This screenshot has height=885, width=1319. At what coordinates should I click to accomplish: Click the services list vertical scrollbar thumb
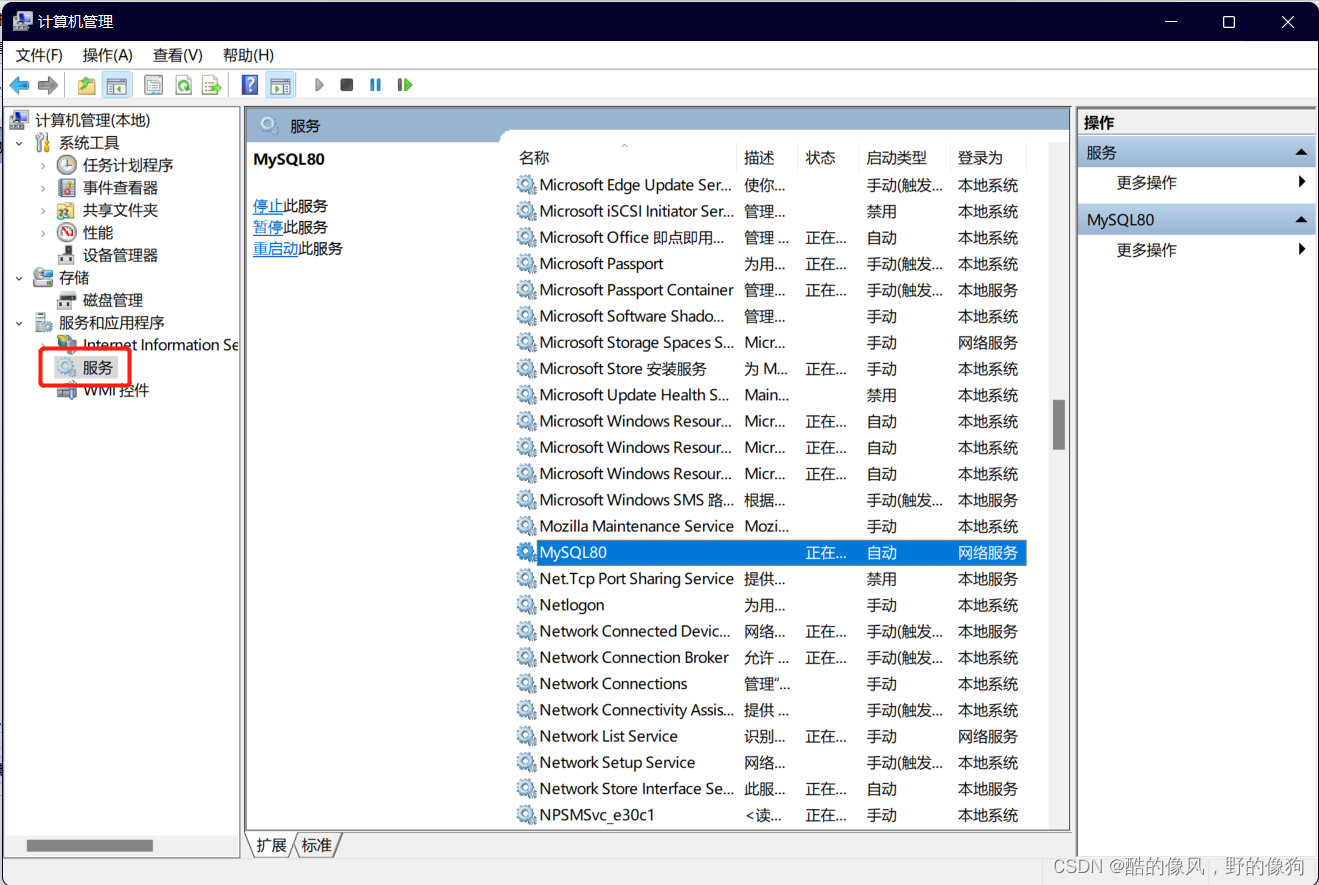tap(1058, 425)
